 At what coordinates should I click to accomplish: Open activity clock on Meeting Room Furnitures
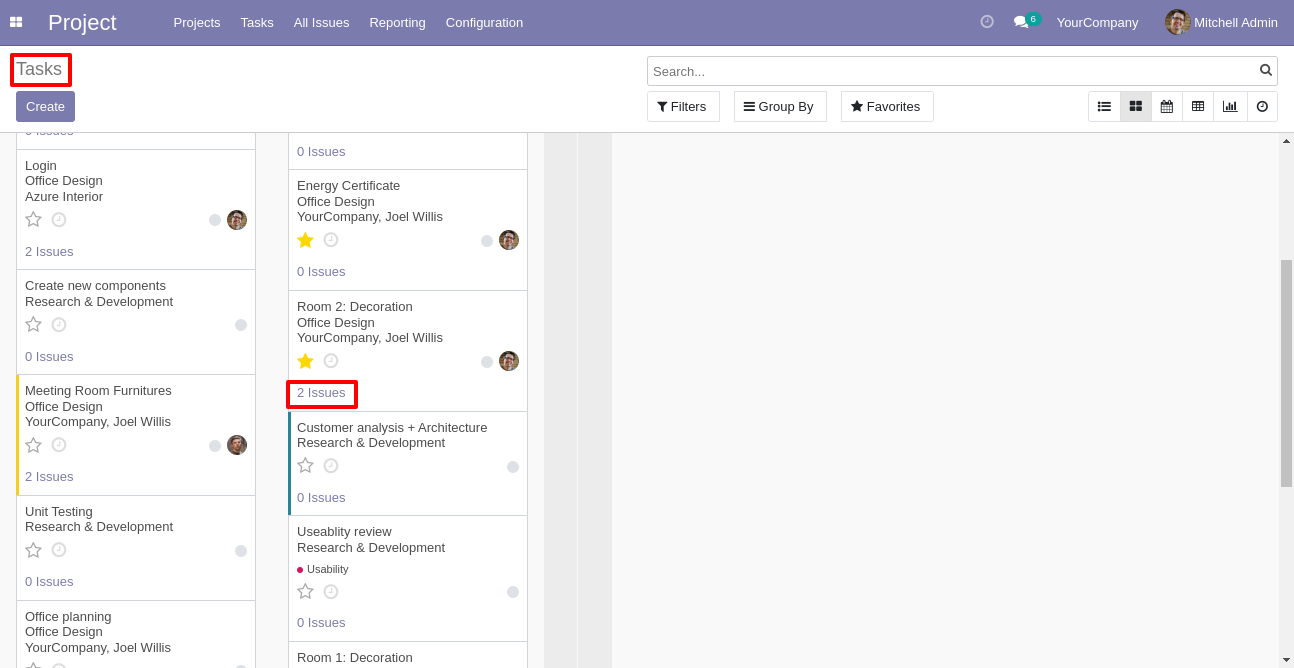59,445
